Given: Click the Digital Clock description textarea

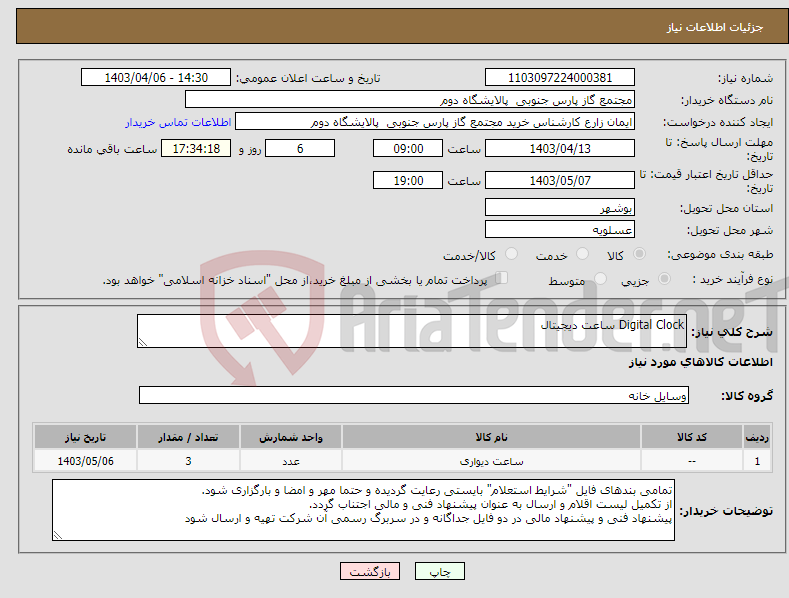Looking at the screenshot, I should tap(412, 331).
